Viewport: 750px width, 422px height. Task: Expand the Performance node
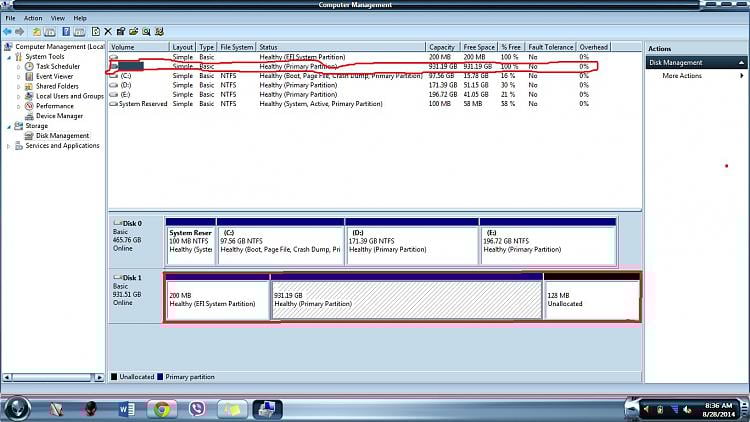(x=19, y=107)
